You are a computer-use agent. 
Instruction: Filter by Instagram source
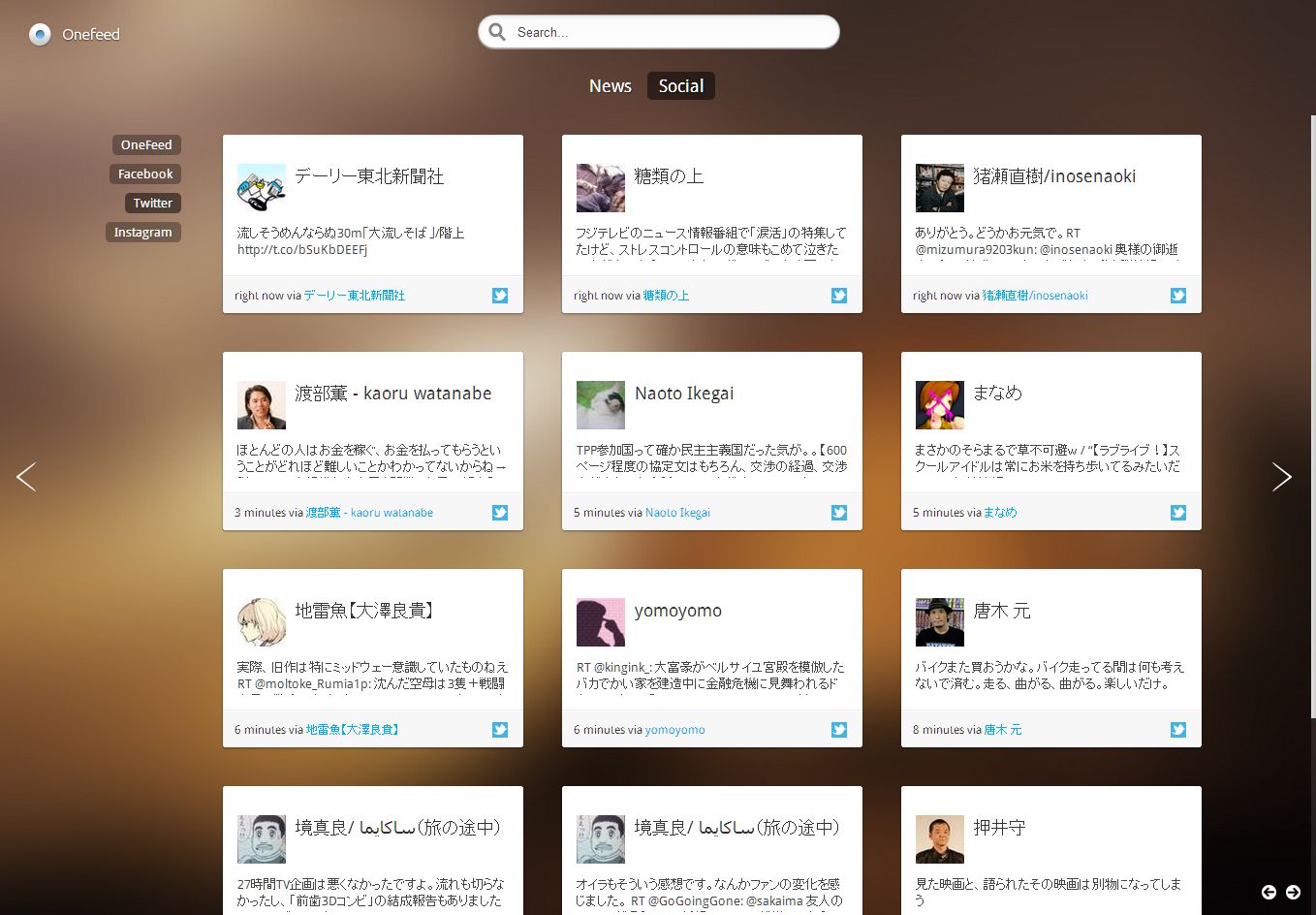pos(142,233)
